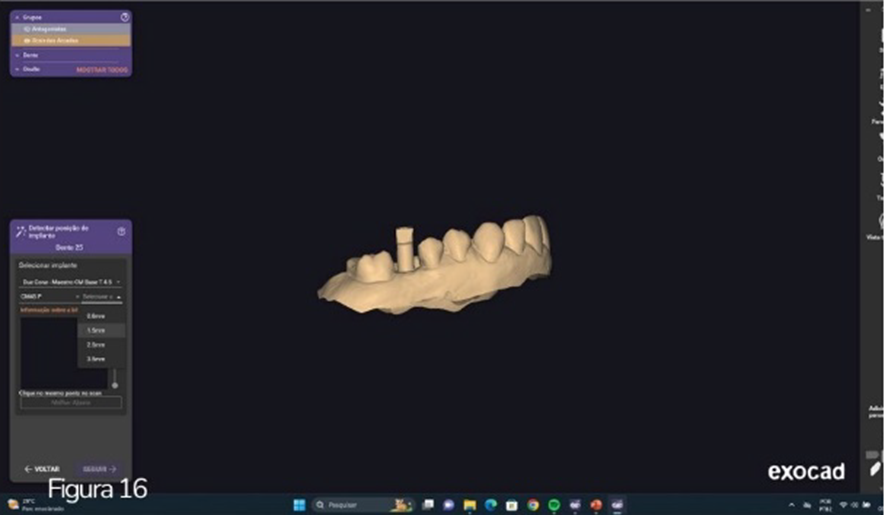The image size is (885, 515).
Task: Open Spotify from the taskbar
Action: click(x=554, y=505)
